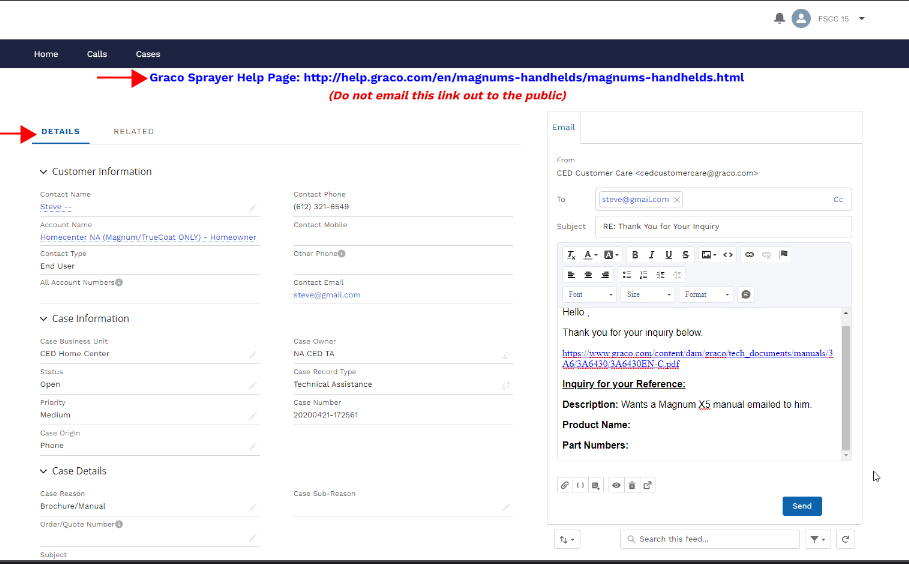Insert a bulleted list
The height and width of the screenshot is (564, 909).
tap(627, 275)
